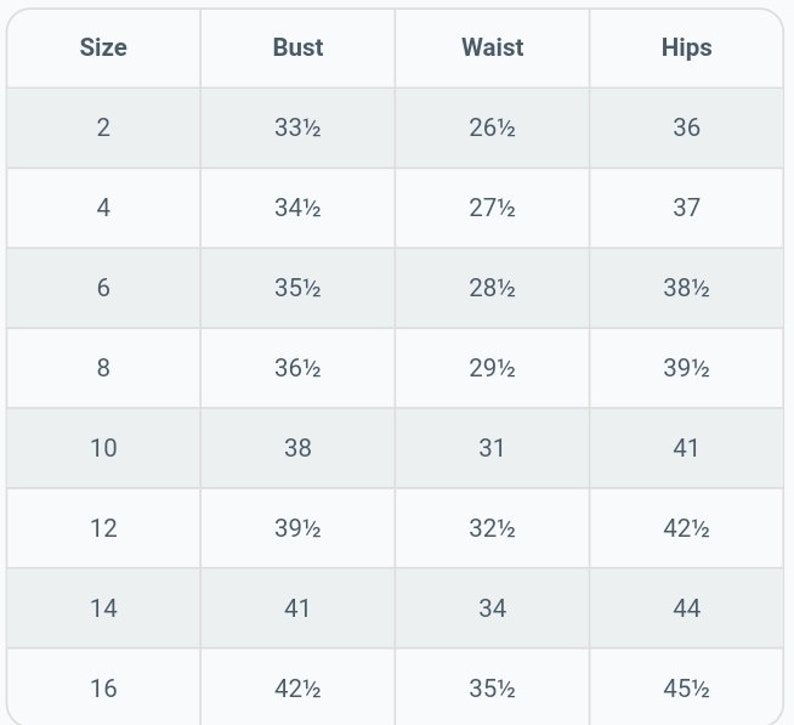Select size 8 in the Size column
The image size is (794, 725).
tap(103, 368)
